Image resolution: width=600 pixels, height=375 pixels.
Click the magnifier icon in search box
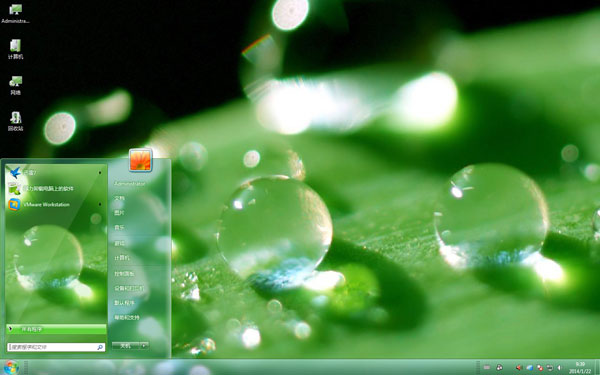100,347
